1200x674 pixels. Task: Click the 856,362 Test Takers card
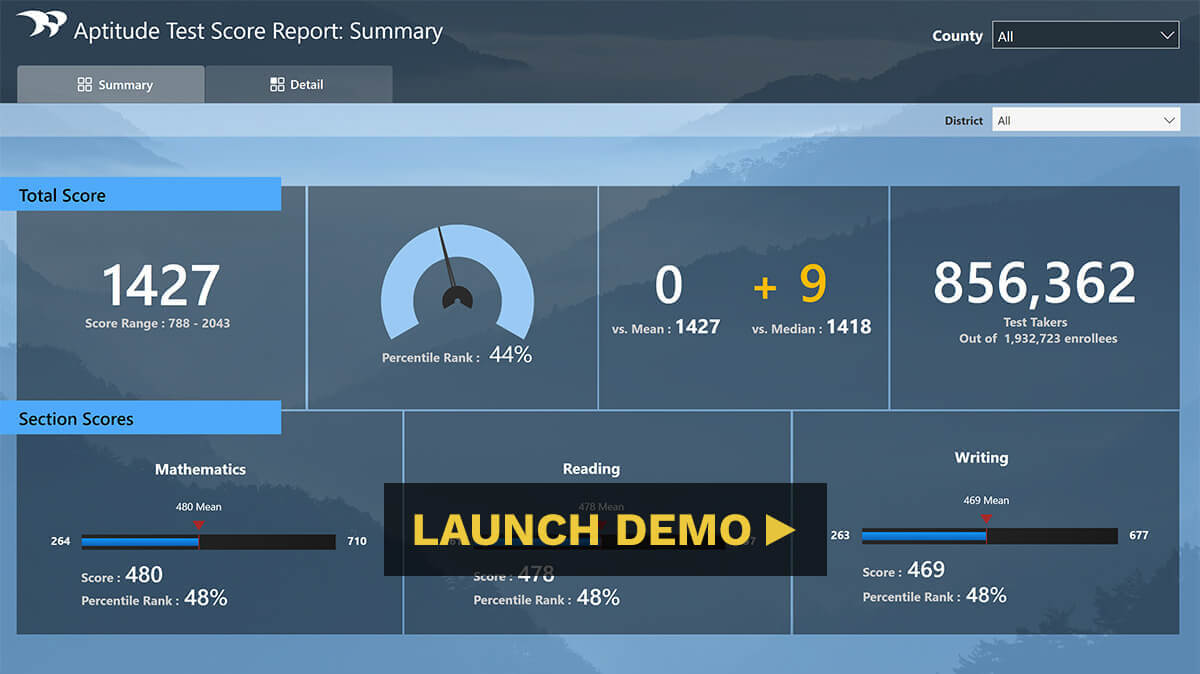pos(1034,295)
